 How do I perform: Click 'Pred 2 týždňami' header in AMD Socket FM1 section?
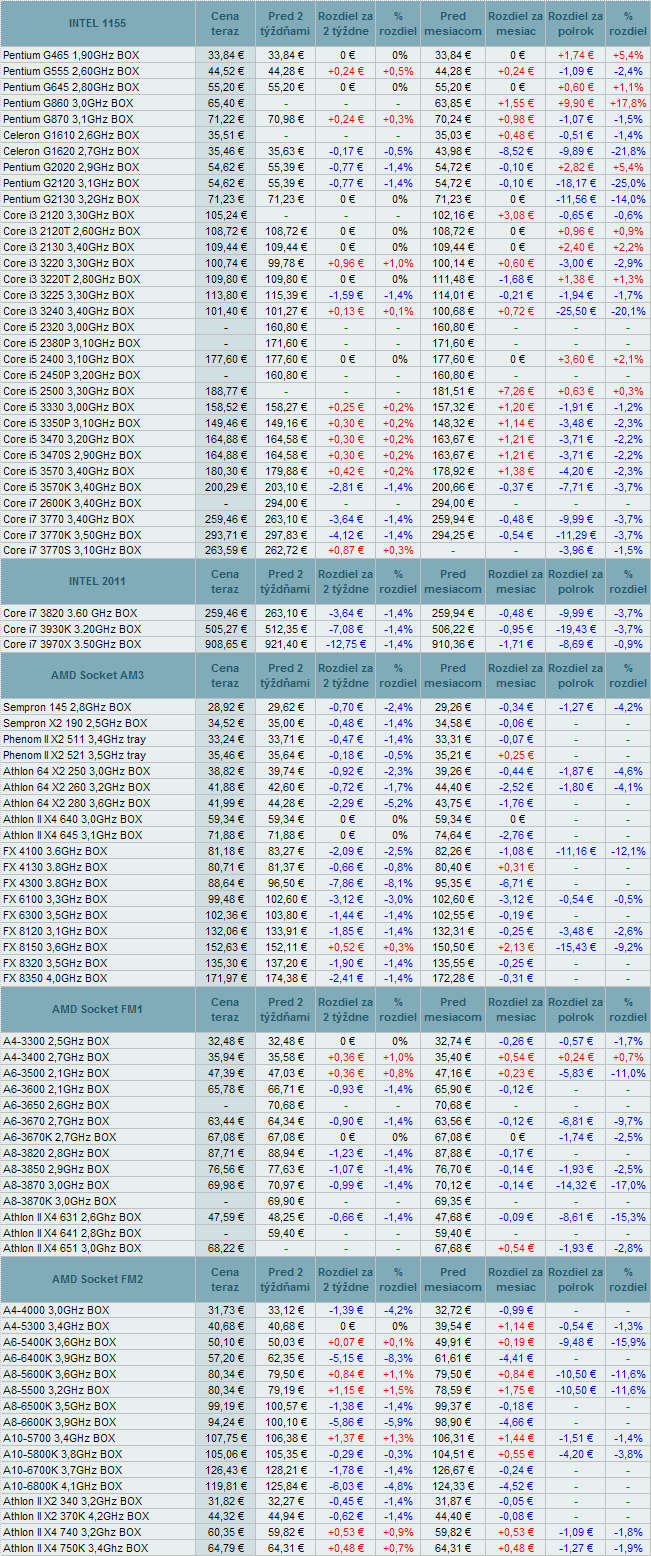pyautogui.click(x=286, y=1010)
